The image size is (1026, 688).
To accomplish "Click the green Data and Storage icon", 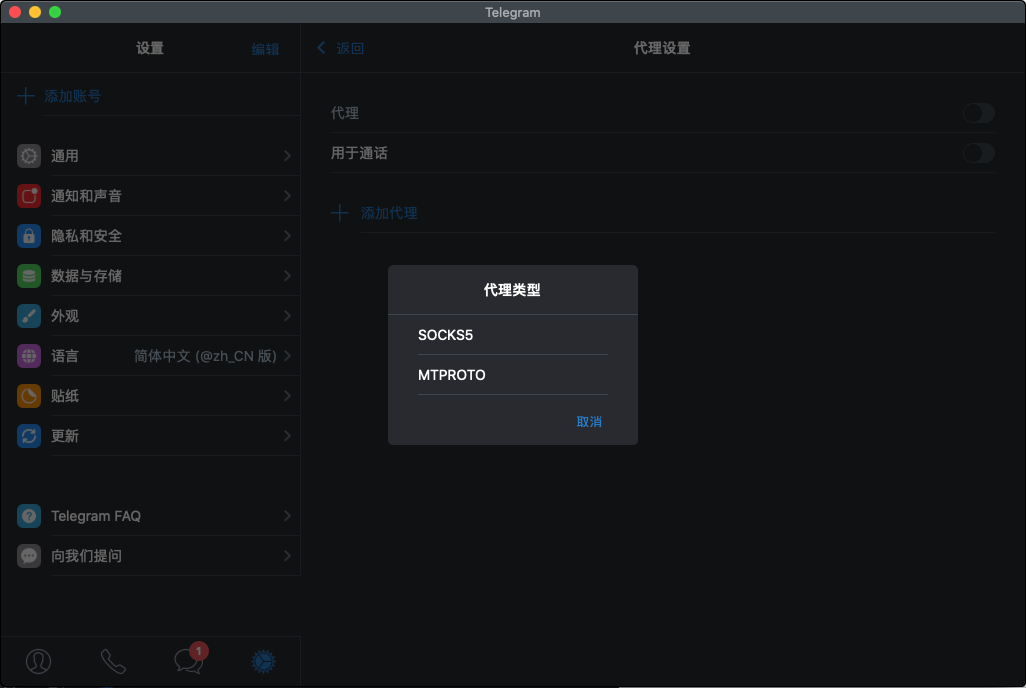I will click(29, 276).
